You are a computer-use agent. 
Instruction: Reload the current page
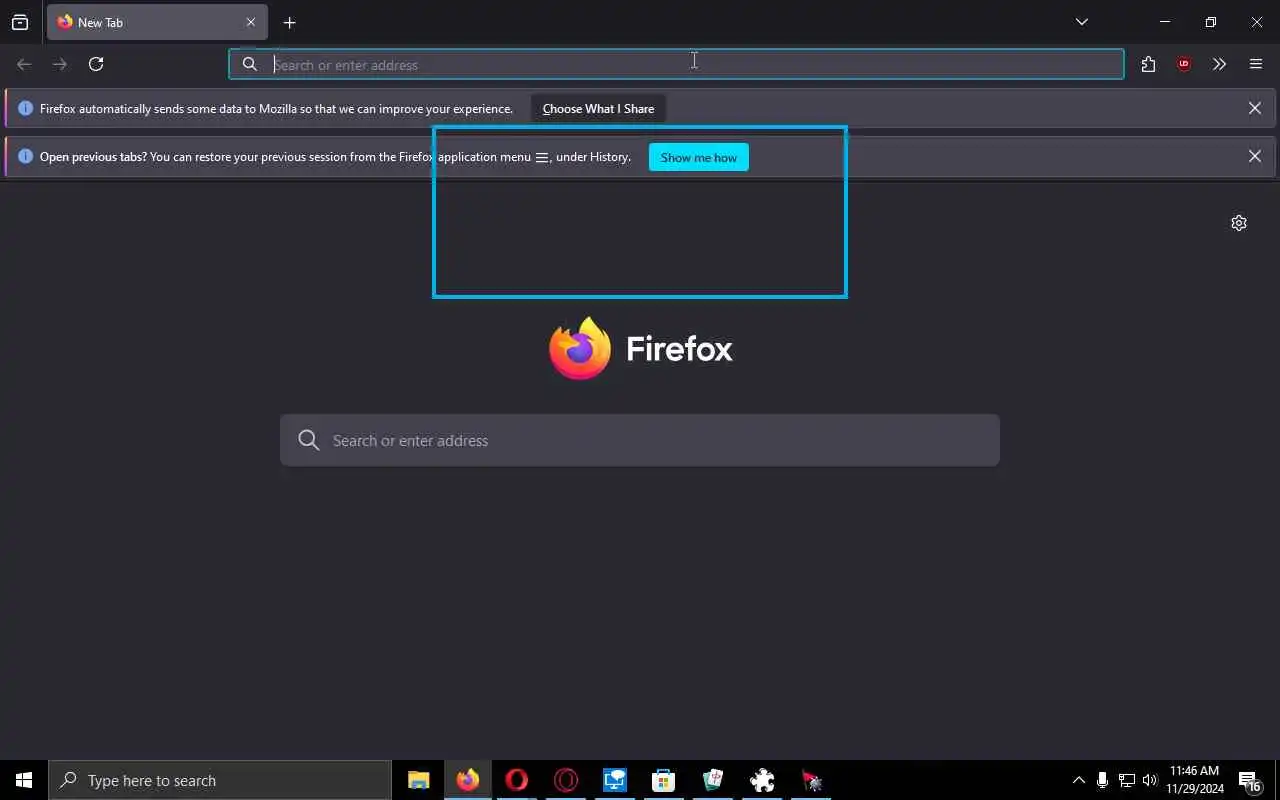point(96,64)
